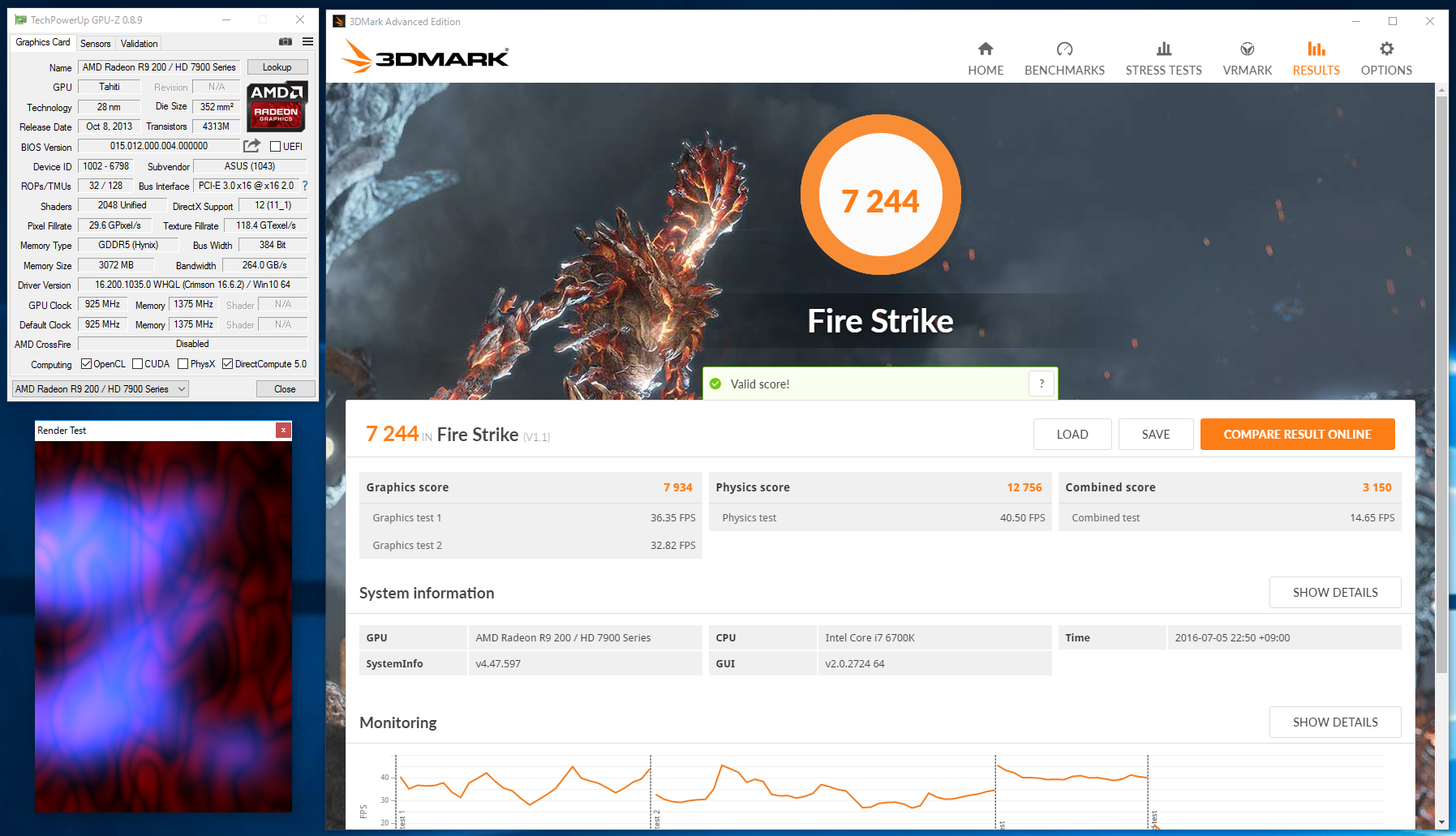Click the Driver Version field
The width and height of the screenshot is (1456, 836).
192,285
